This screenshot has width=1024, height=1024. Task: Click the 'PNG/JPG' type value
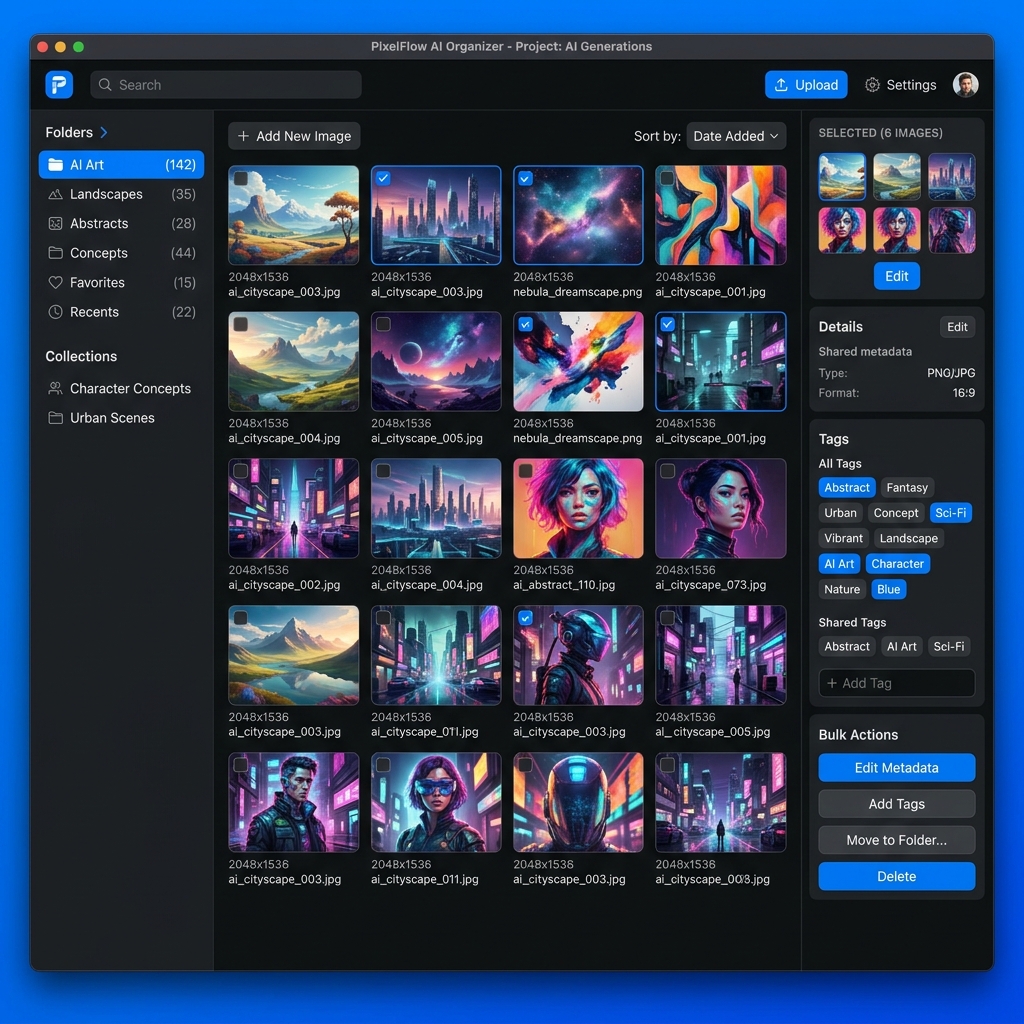click(951, 373)
